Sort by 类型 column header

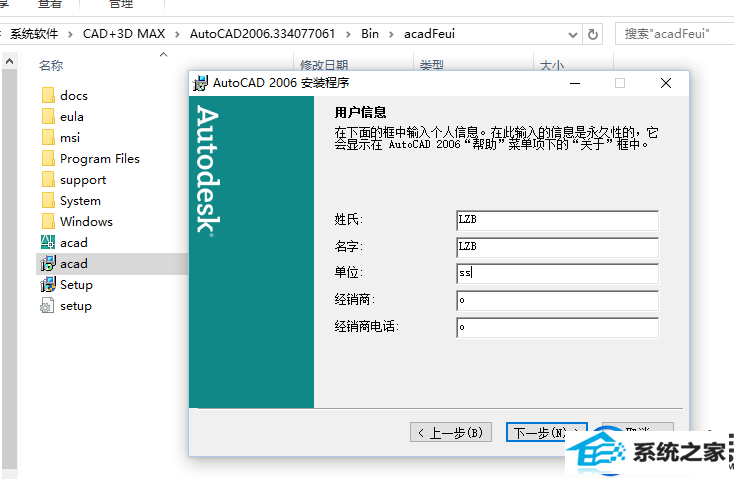432,65
